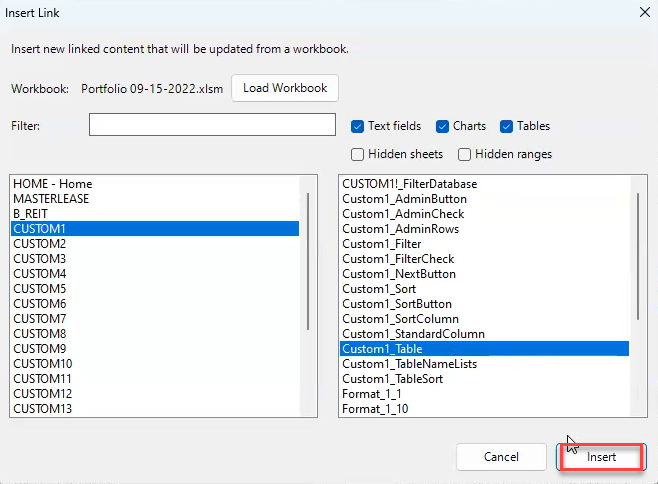
Task: Disable the Tables checkbox
Action: pyautogui.click(x=506, y=126)
